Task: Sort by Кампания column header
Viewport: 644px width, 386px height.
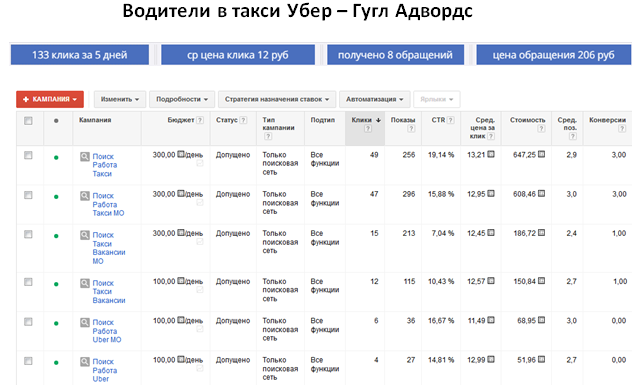Action: pyautogui.click(x=95, y=120)
